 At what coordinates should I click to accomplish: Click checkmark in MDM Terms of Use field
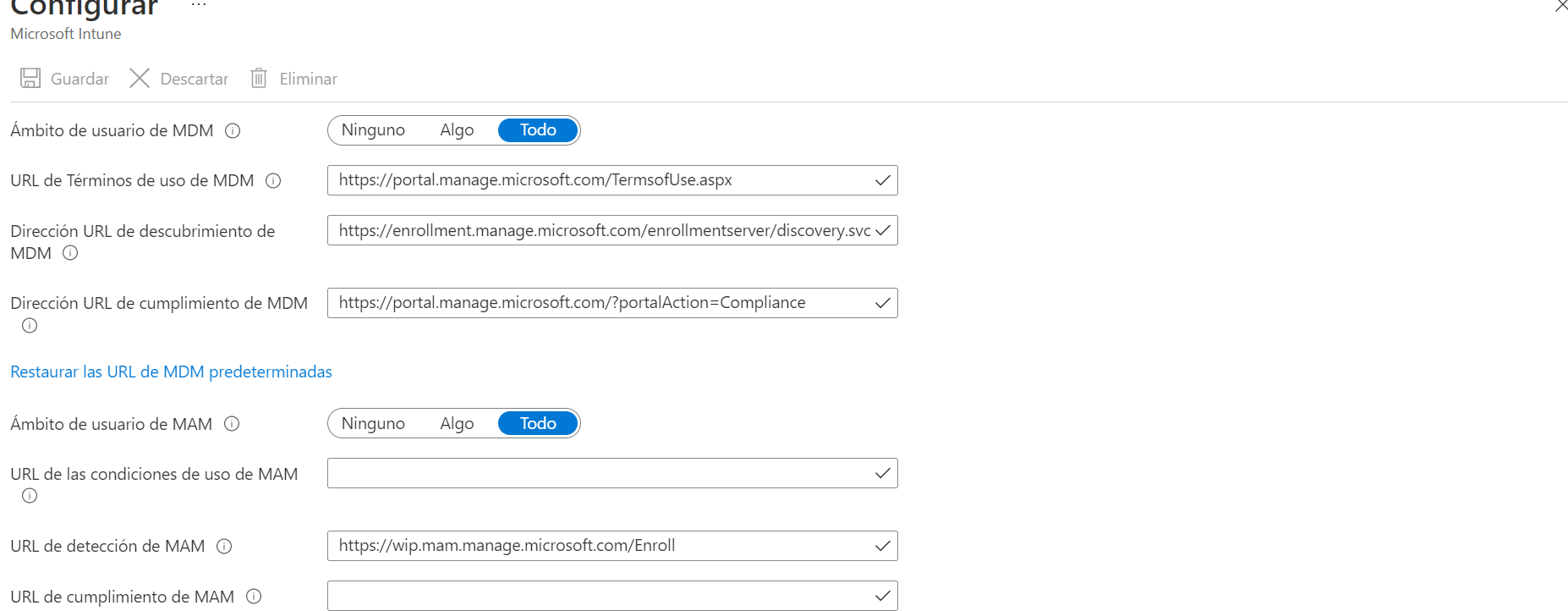pos(882,180)
